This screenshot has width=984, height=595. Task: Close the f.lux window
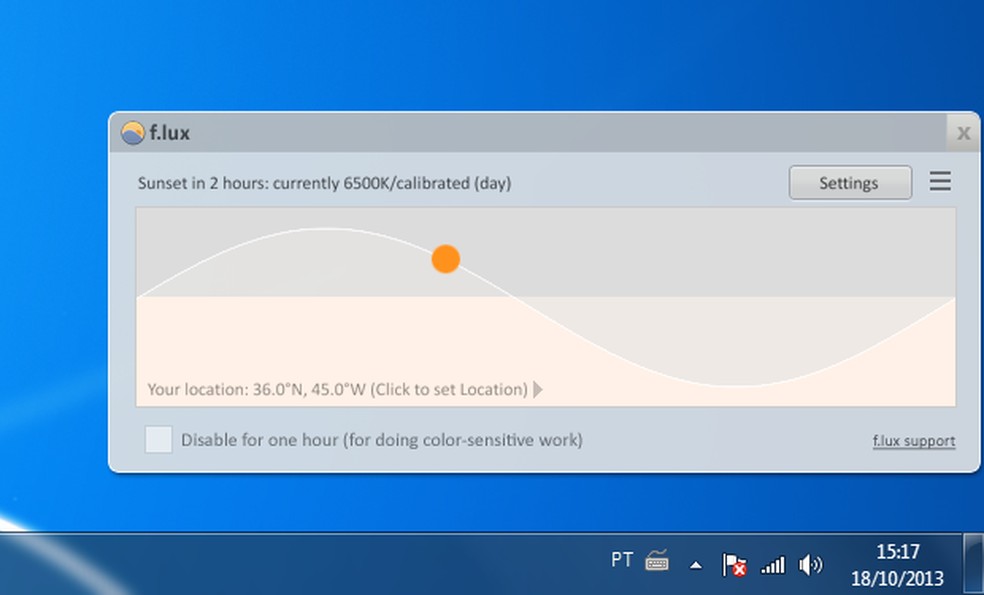coord(963,133)
